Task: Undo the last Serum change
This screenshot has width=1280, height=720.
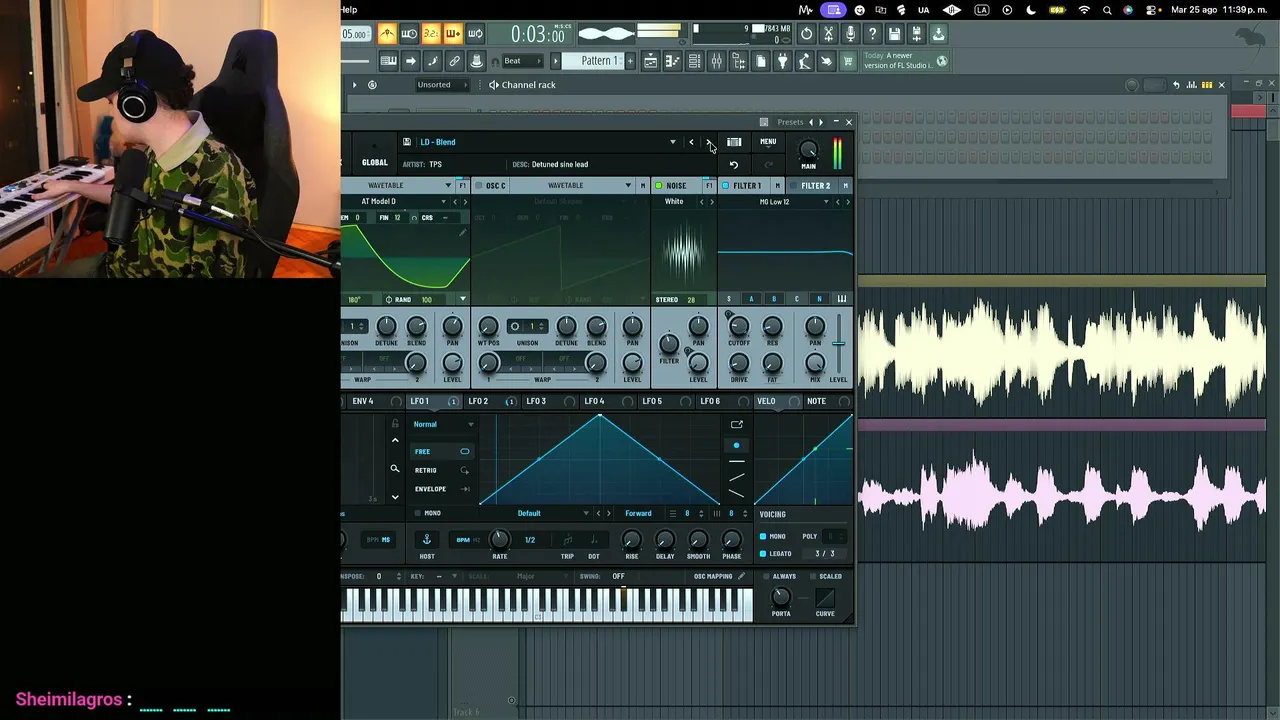Action: 734,165
